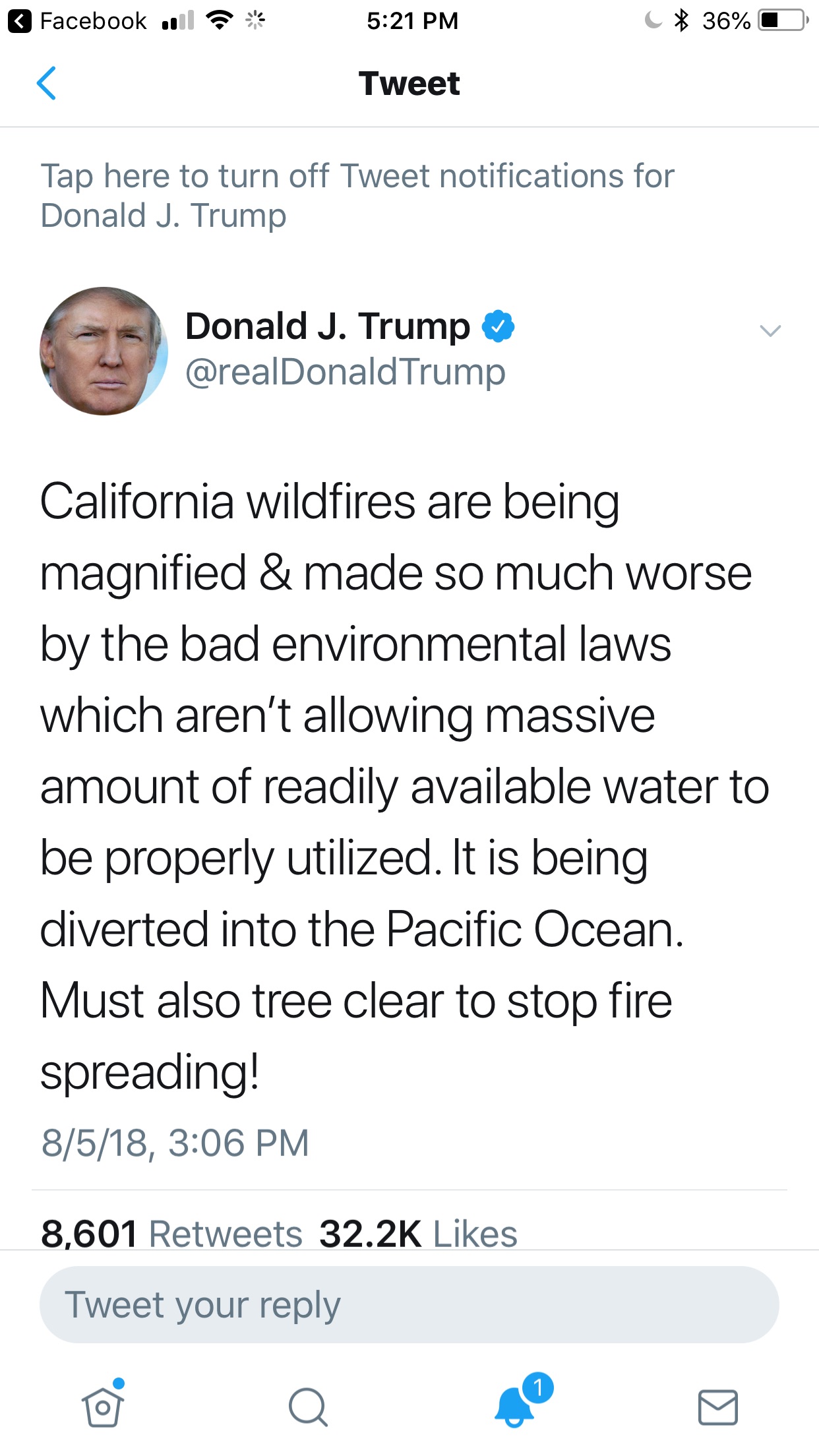Tap the tweet text about California wildfires

pos(404,787)
